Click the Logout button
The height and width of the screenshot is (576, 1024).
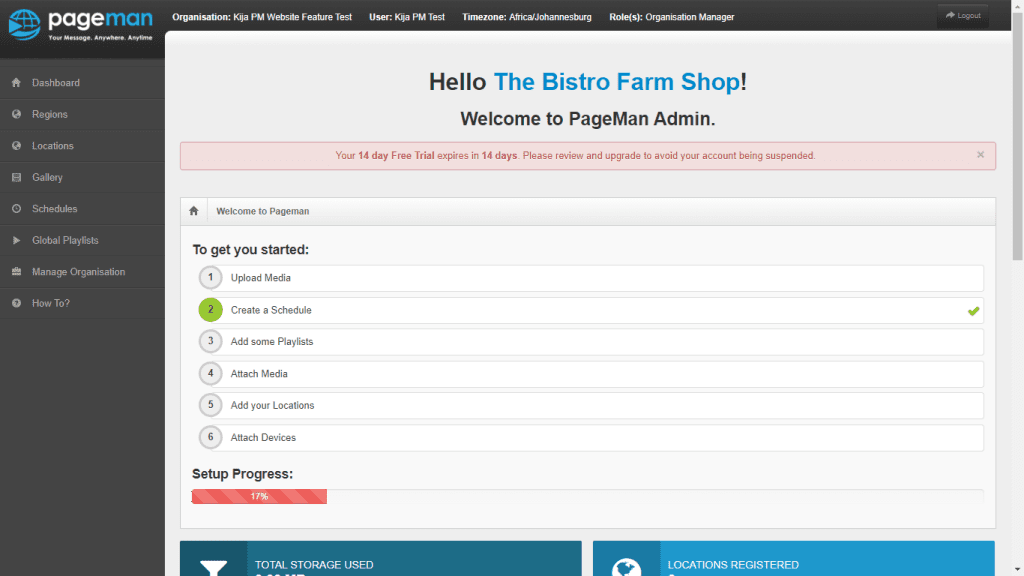pyautogui.click(x=962, y=15)
